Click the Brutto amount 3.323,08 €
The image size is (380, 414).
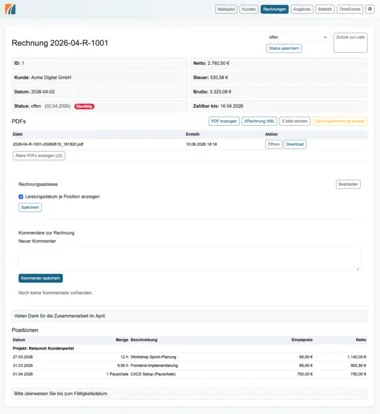point(220,92)
